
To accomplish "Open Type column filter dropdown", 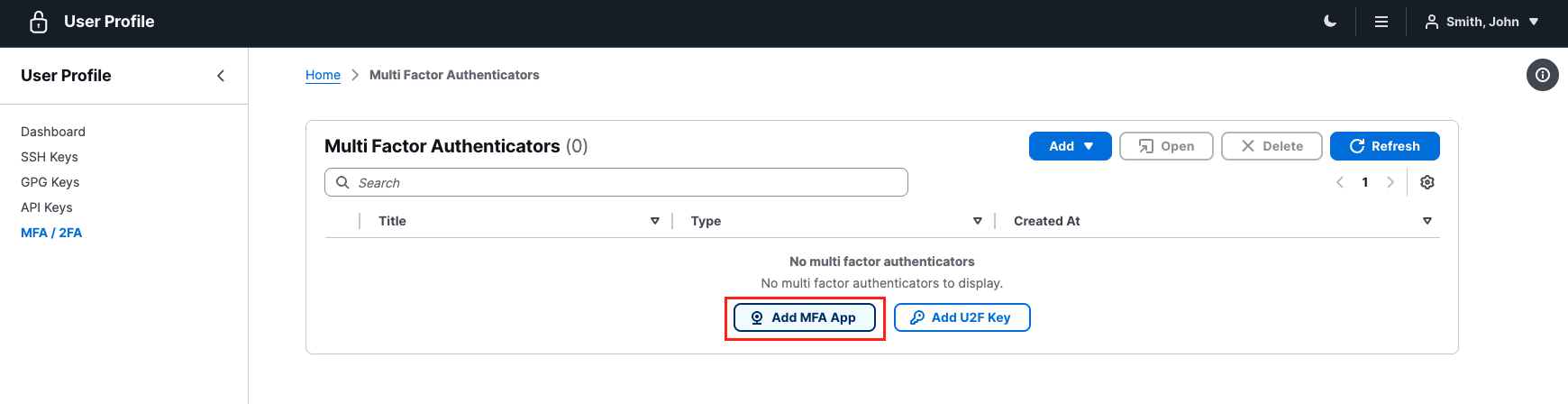I will point(978,221).
